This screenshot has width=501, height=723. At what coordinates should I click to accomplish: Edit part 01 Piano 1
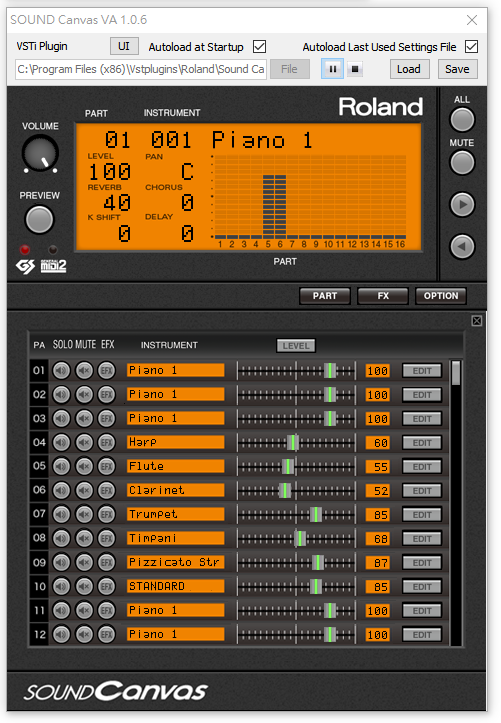coord(422,371)
